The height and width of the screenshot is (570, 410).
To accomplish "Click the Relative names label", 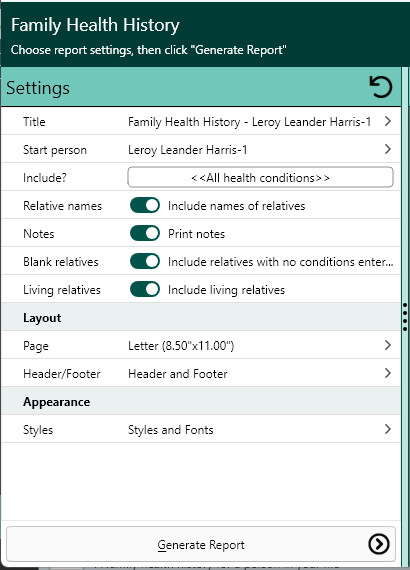I will (63, 206).
